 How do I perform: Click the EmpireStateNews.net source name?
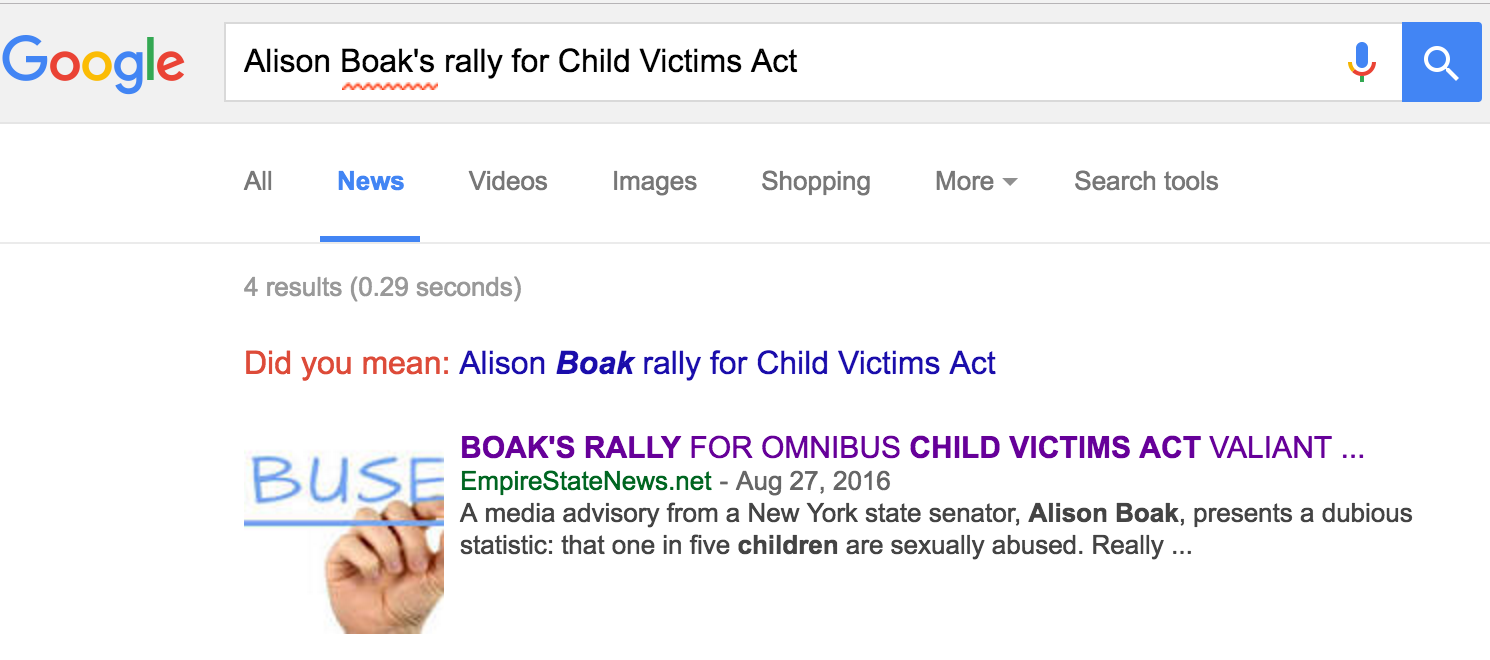[x=585, y=481]
